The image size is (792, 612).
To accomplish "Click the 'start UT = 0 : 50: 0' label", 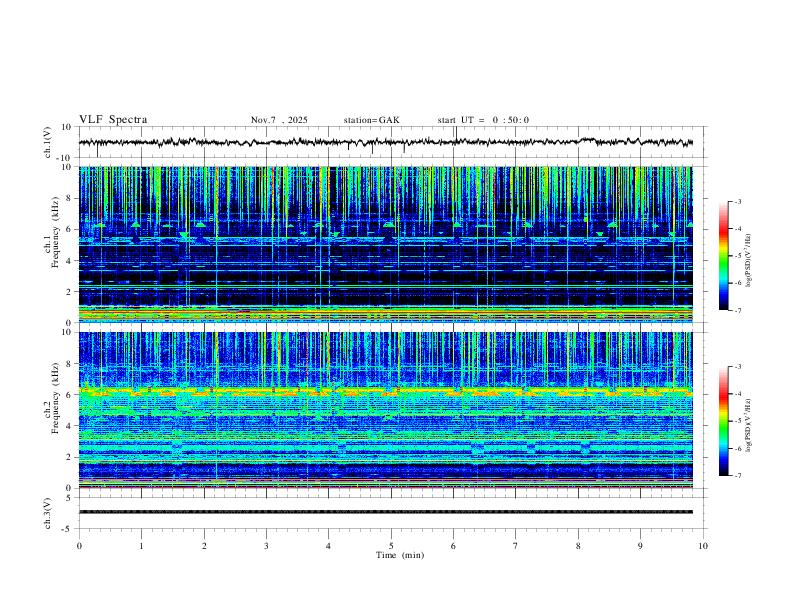I will point(483,120).
